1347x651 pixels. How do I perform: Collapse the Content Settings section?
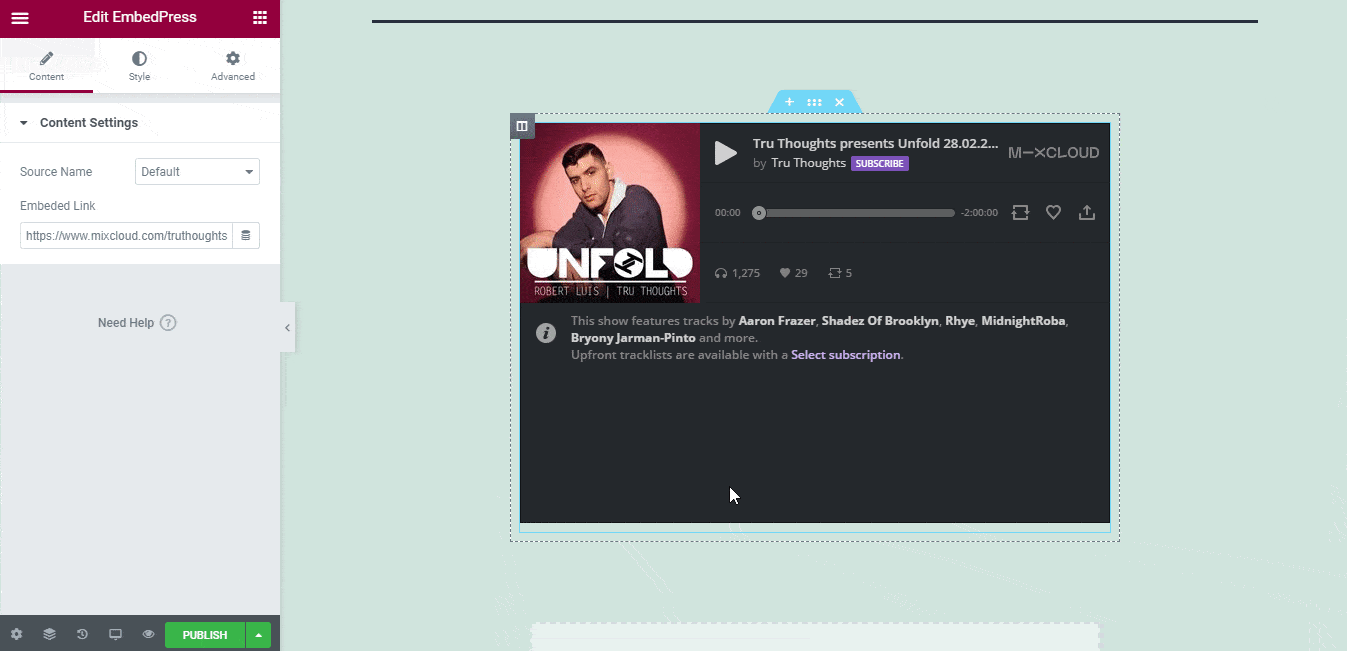pos(140,123)
